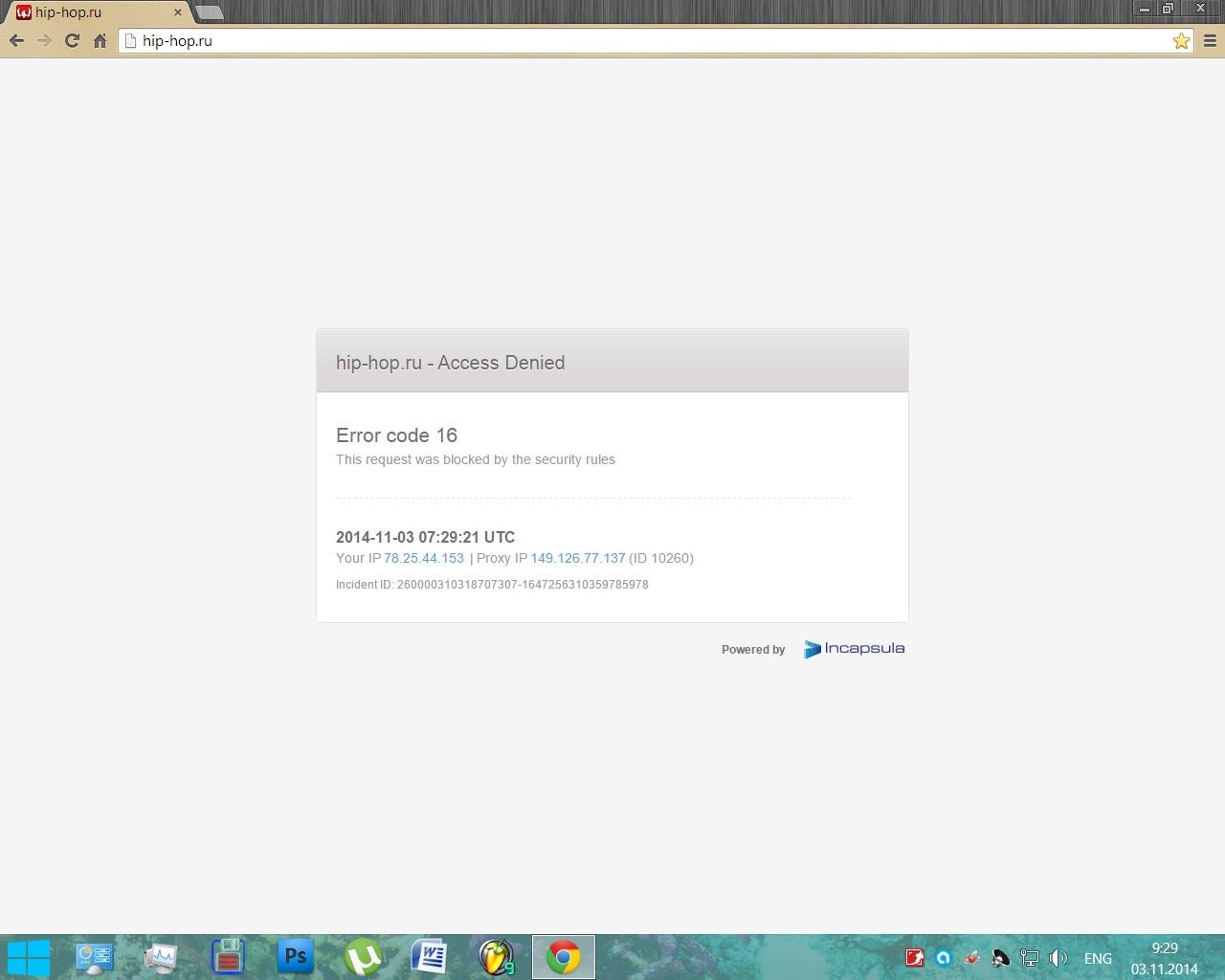This screenshot has width=1225, height=980.
Task: Open the Windows Start button
Action: pos(28,957)
